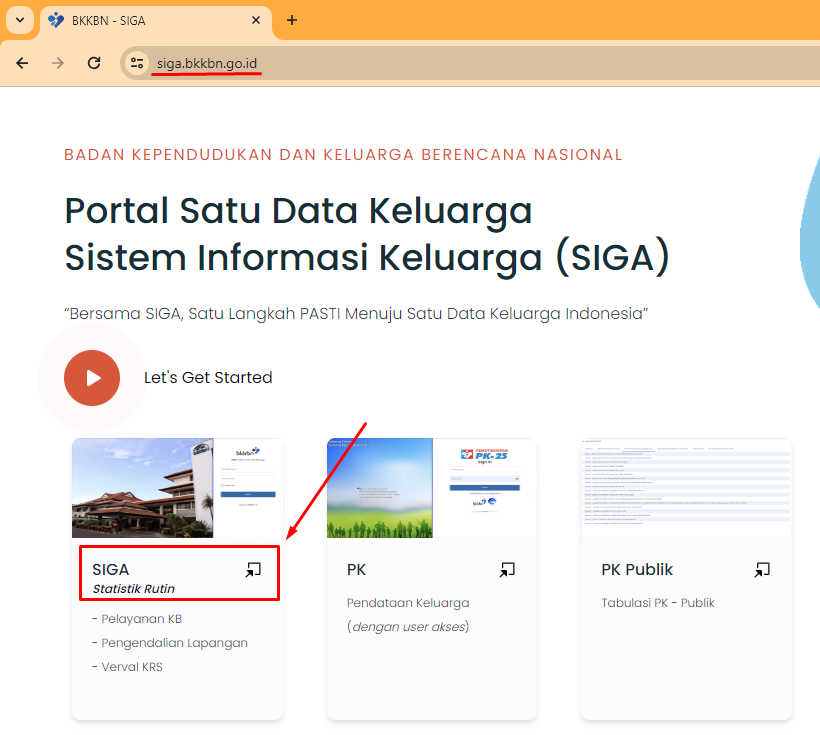Click the PK Publik table thumbnail
The height and width of the screenshot is (735, 820).
tap(686, 488)
